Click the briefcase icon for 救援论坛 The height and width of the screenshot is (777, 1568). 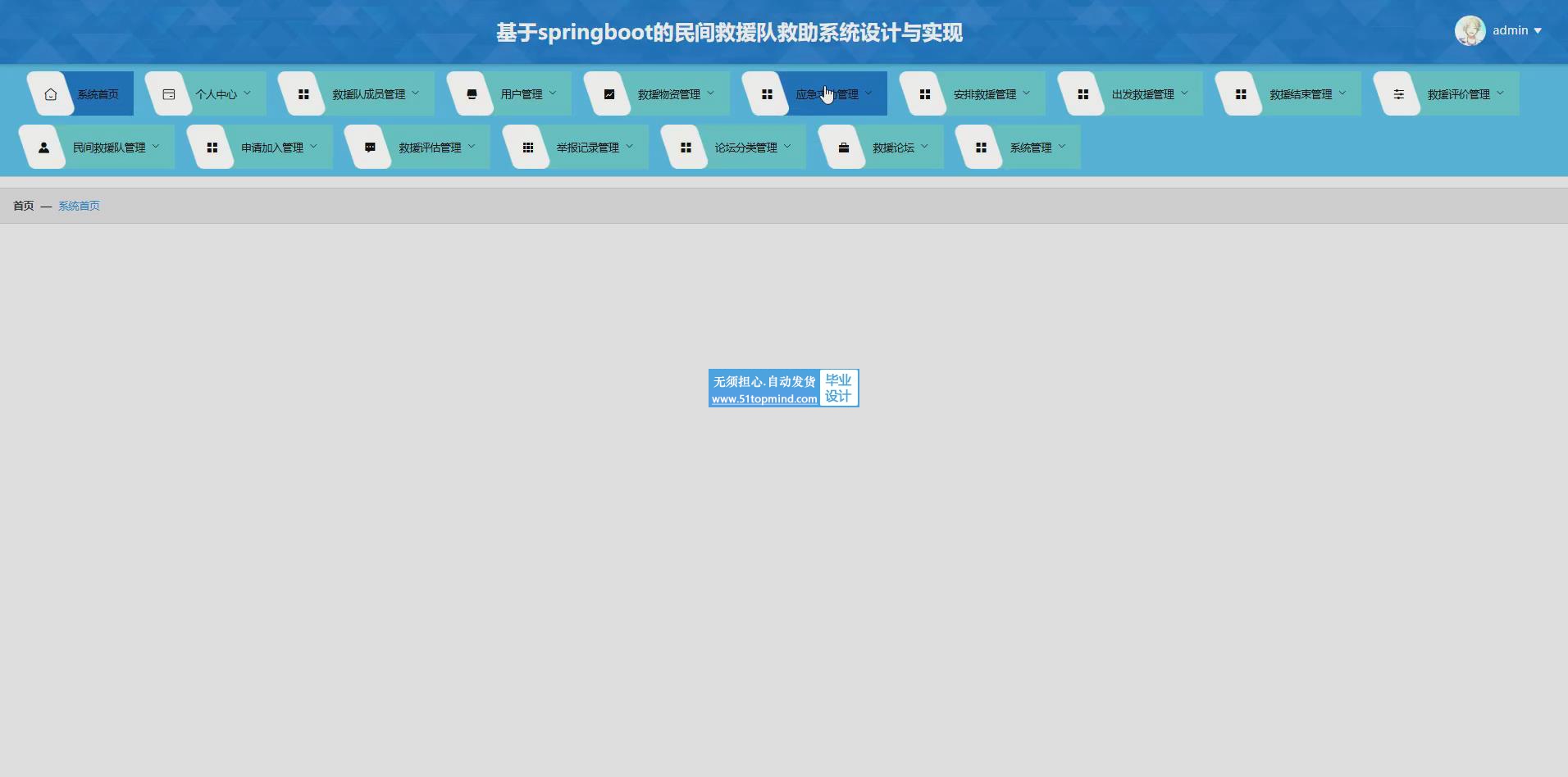[844, 148]
